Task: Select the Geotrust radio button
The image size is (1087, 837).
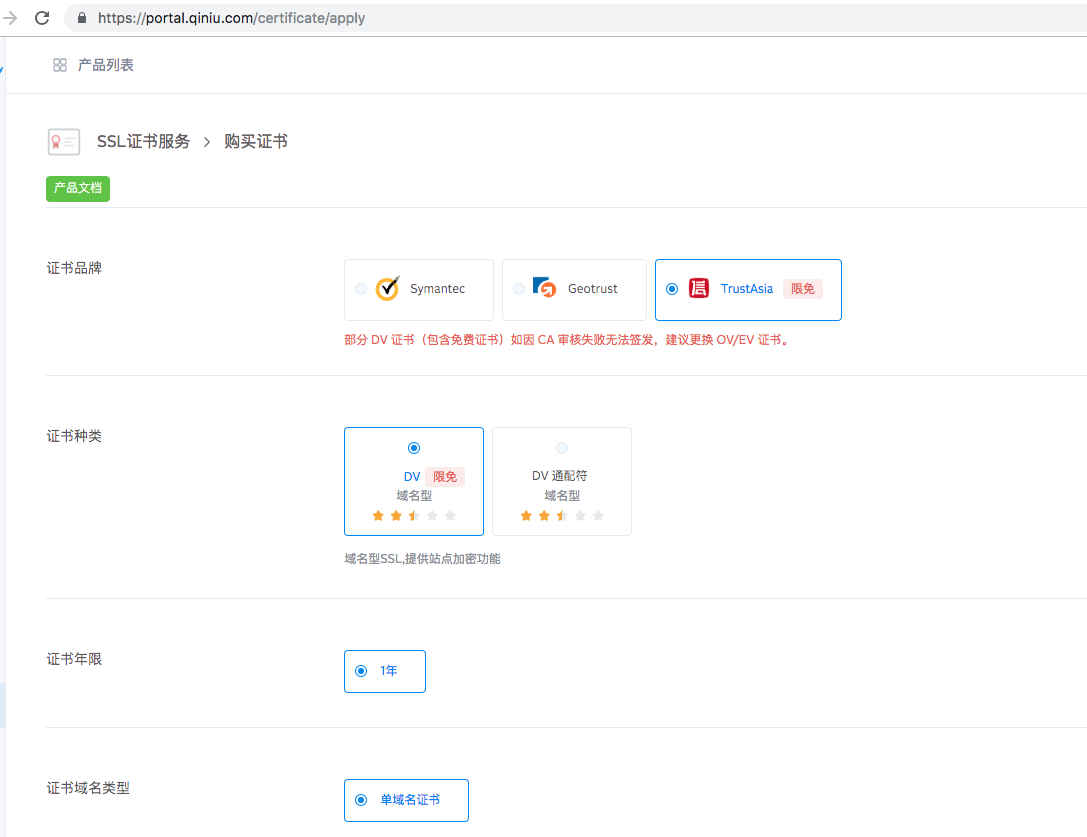Action: 519,289
